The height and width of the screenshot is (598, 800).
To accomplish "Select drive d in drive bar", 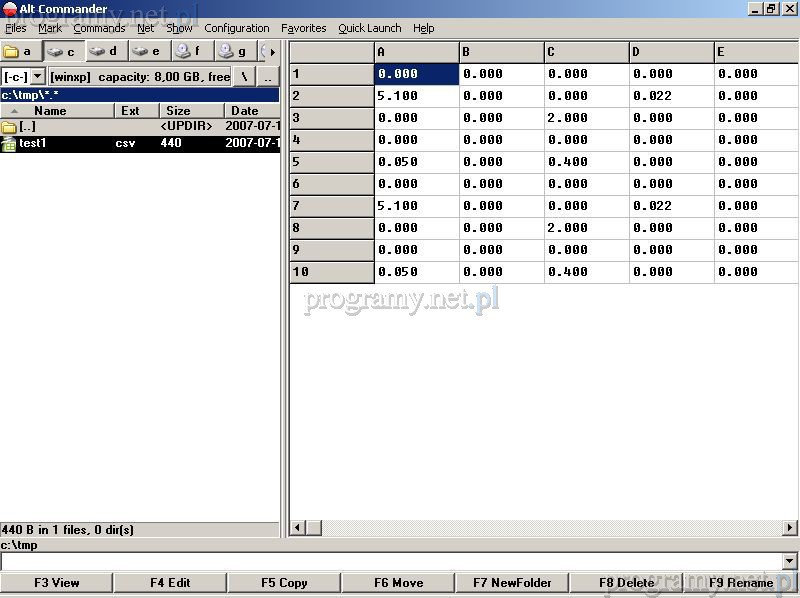I will (106, 51).
